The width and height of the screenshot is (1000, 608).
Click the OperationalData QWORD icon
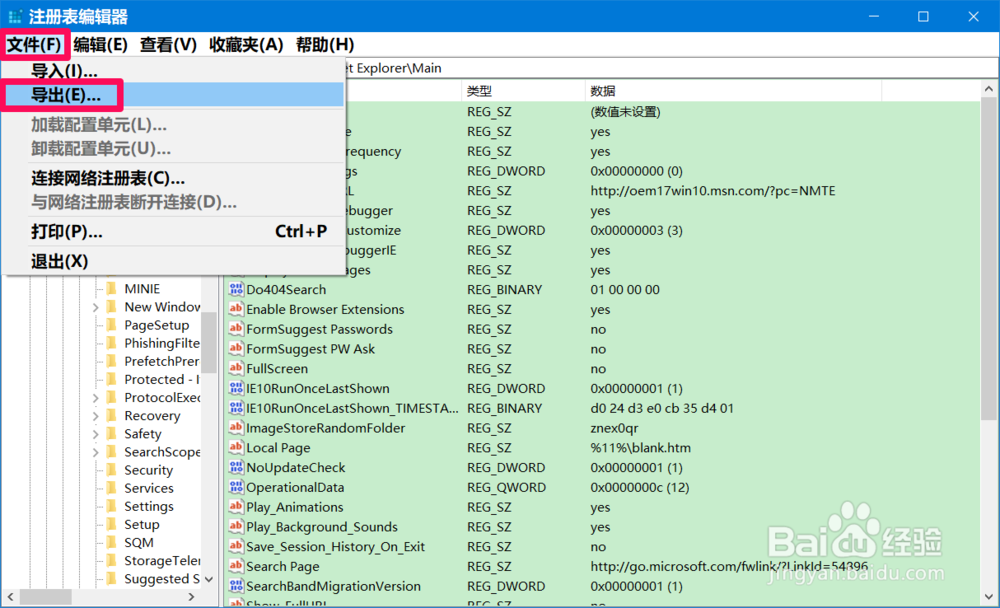coord(236,487)
